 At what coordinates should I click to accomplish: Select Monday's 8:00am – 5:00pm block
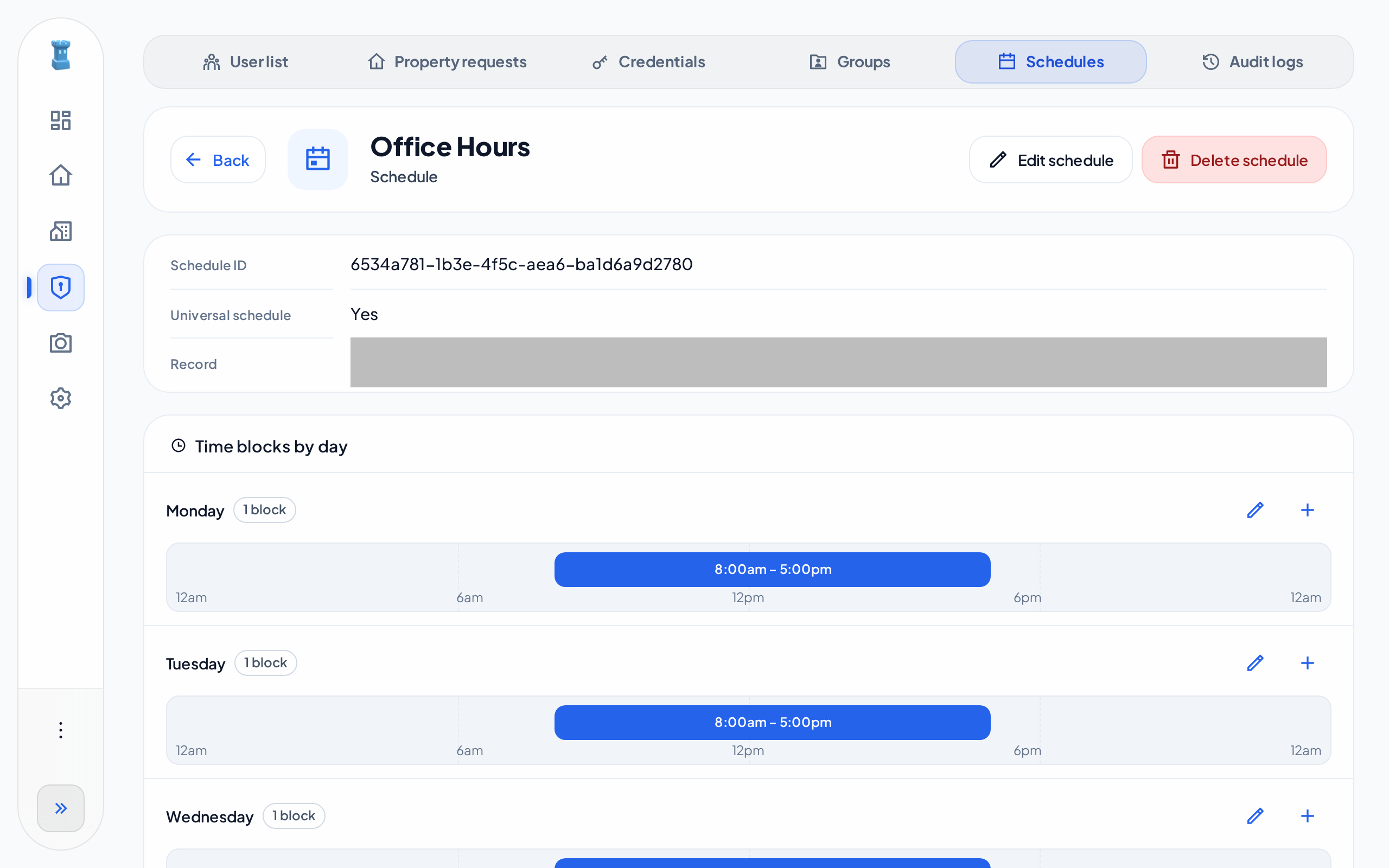[x=773, y=570]
